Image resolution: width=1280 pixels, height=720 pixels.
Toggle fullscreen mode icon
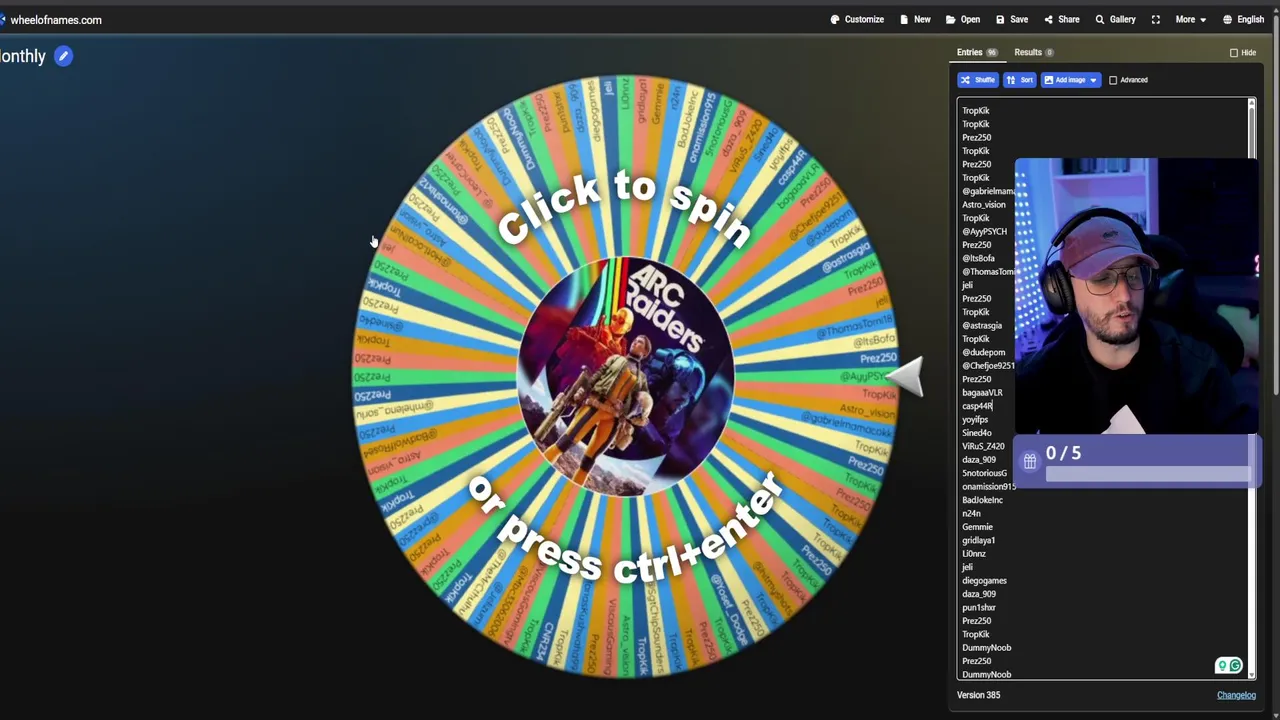(x=1155, y=19)
